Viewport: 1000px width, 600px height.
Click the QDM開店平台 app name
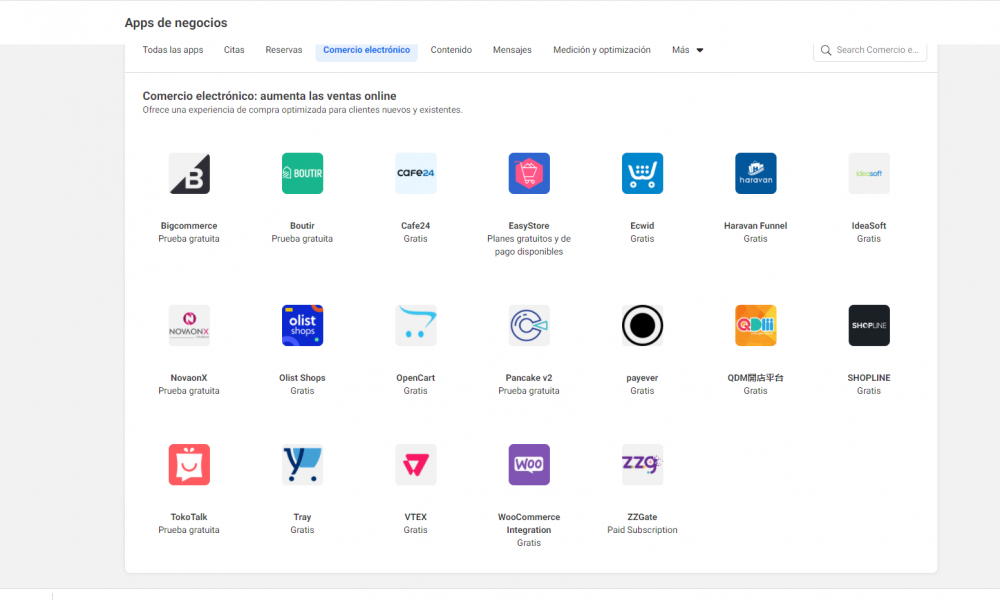(x=756, y=377)
